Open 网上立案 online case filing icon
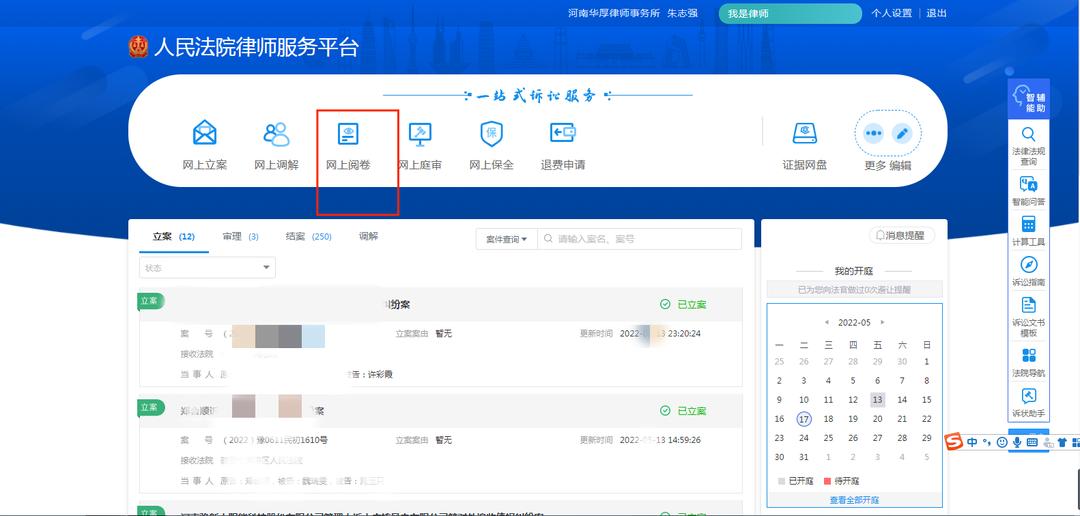The width and height of the screenshot is (1080, 516). point(204,133)
